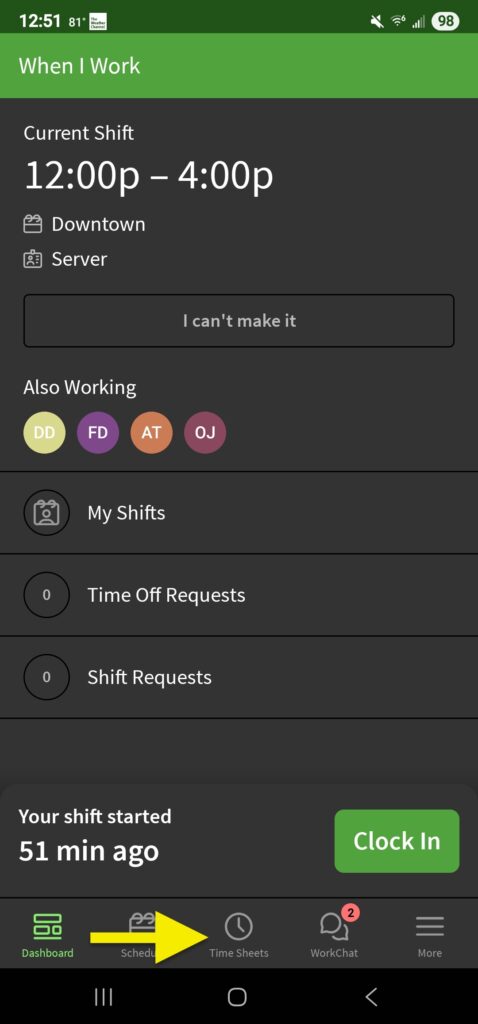478x1024 pixels.
Task: Tap the Time Off Requests count circle
Action: click(46, 595)
